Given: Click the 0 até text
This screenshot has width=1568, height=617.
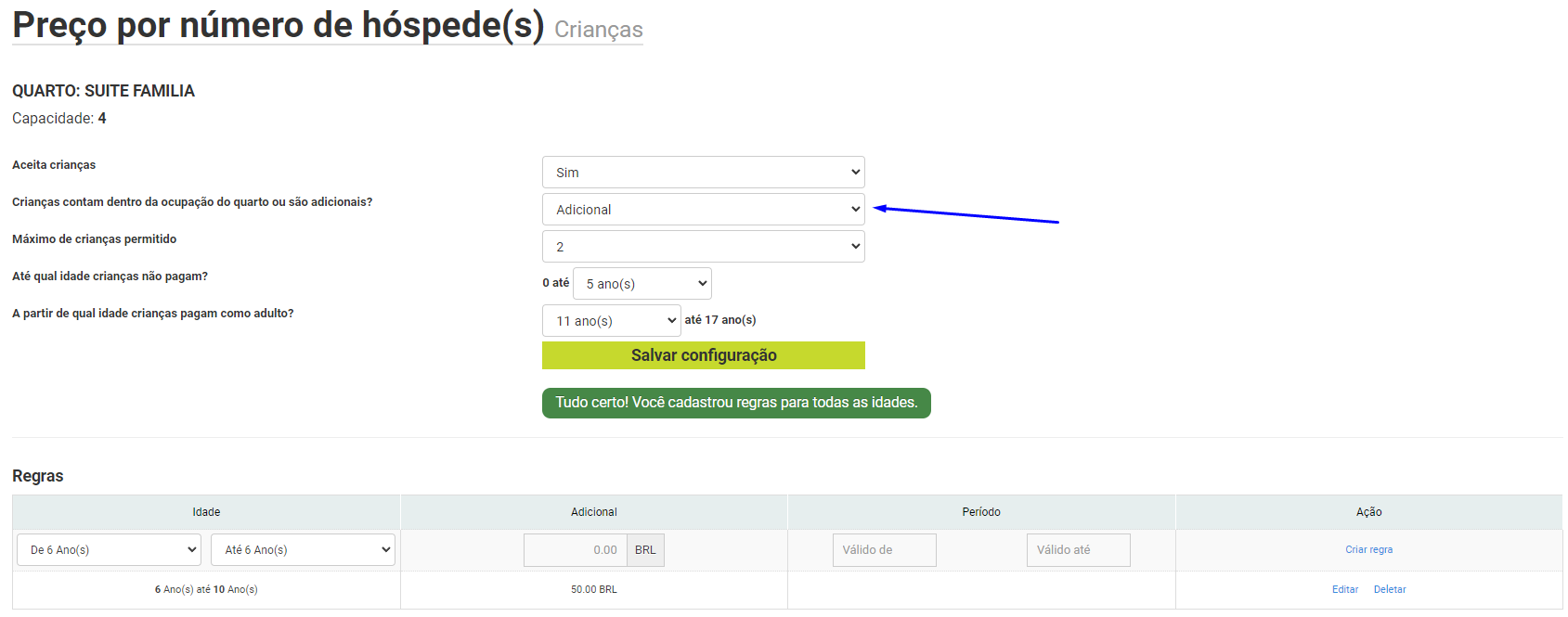Looking at the screenshot, I should pos(556,283).
